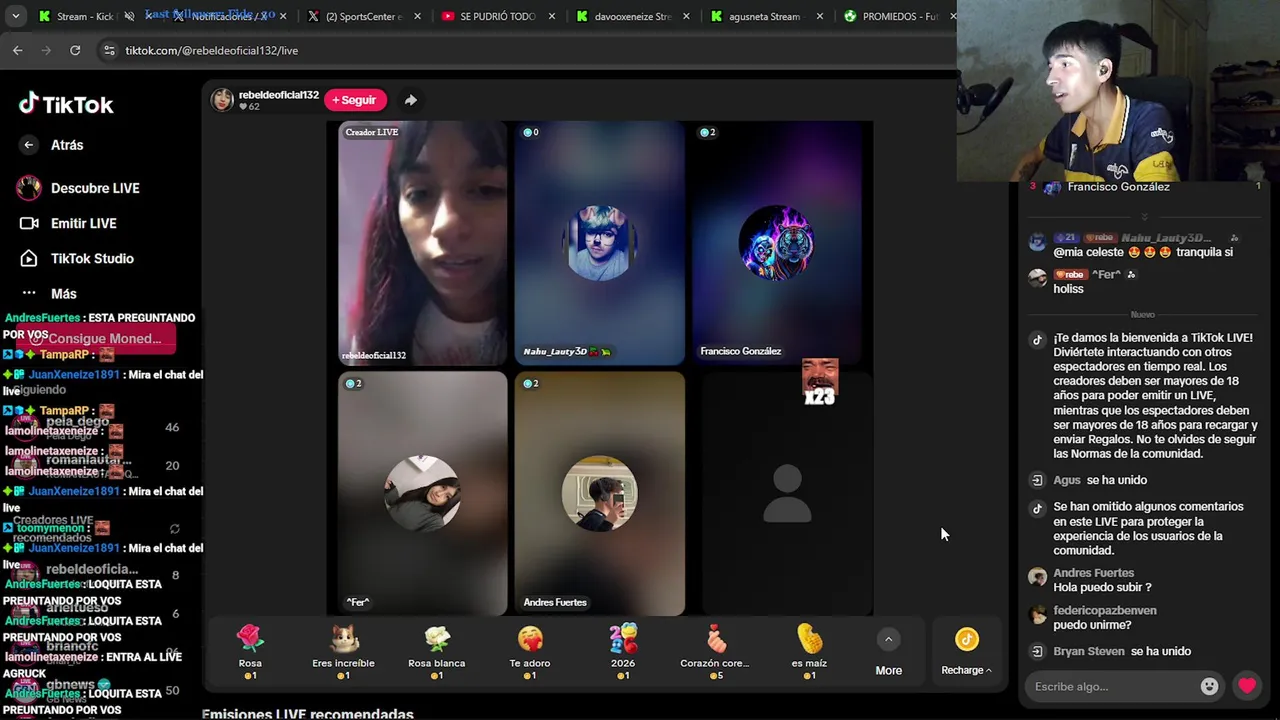
Task: Send the es maíz gift
Action: click(x=810, y=651)
